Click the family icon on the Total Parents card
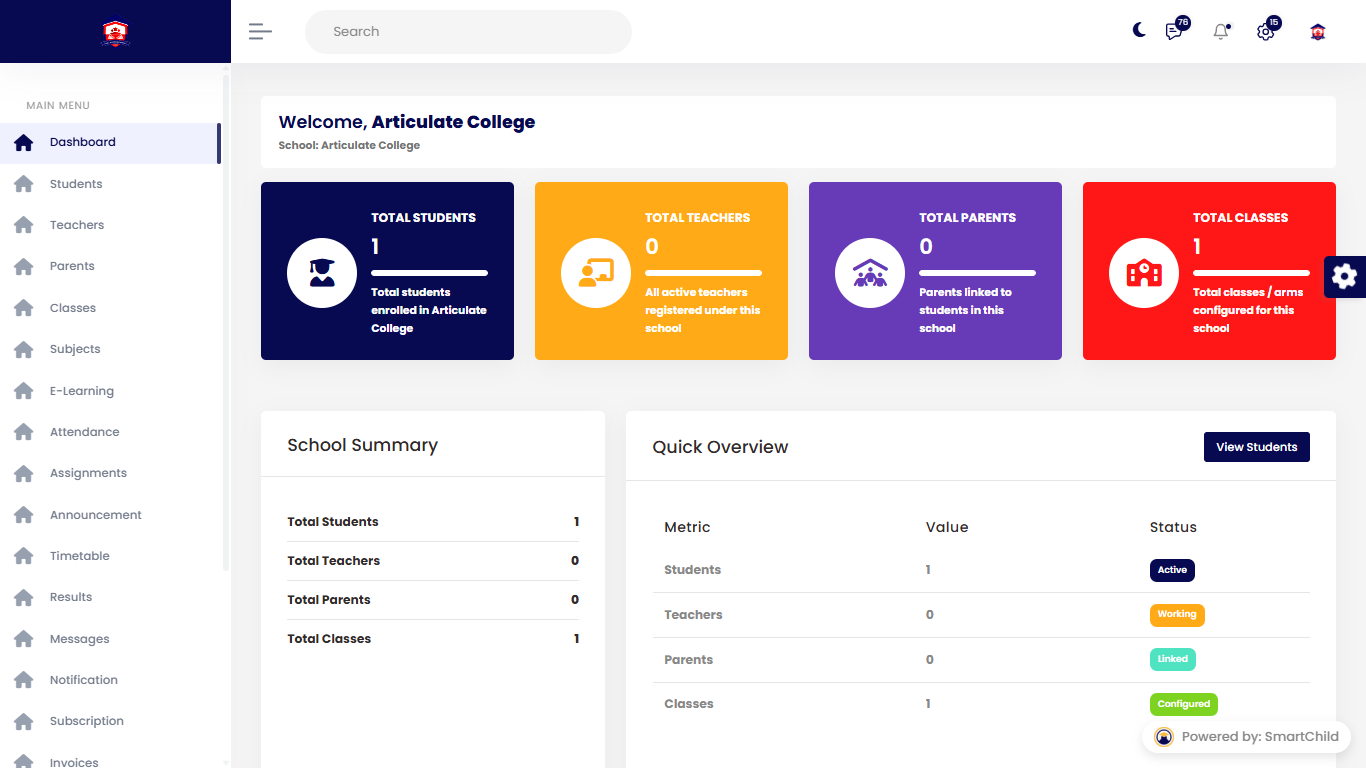This screenshot has width=1366, height=768. tap(870, 273)
